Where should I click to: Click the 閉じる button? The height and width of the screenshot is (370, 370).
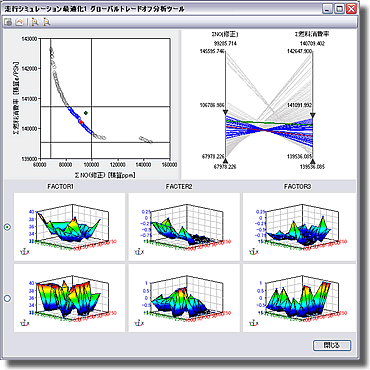coord(332,345)
